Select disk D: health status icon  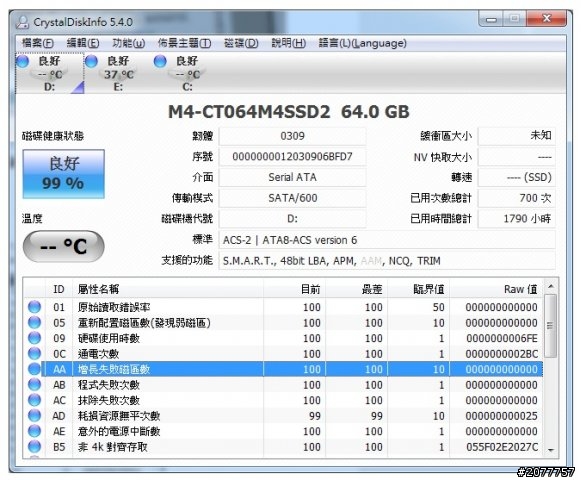pos(23,61)
